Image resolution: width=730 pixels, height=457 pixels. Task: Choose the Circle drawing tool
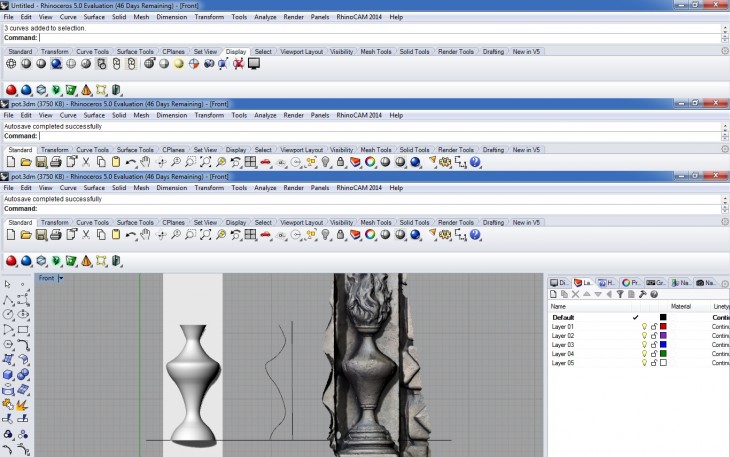tap(8, 314)
